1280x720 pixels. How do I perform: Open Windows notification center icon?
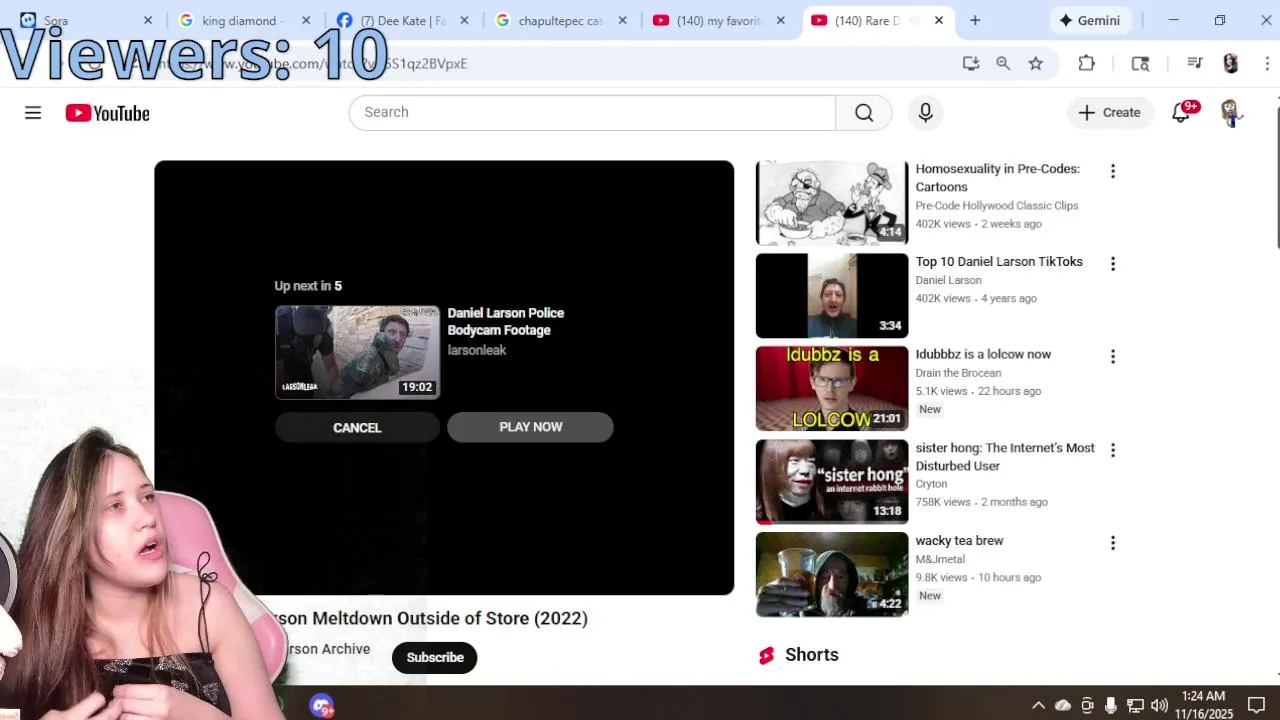(1257, 705)
